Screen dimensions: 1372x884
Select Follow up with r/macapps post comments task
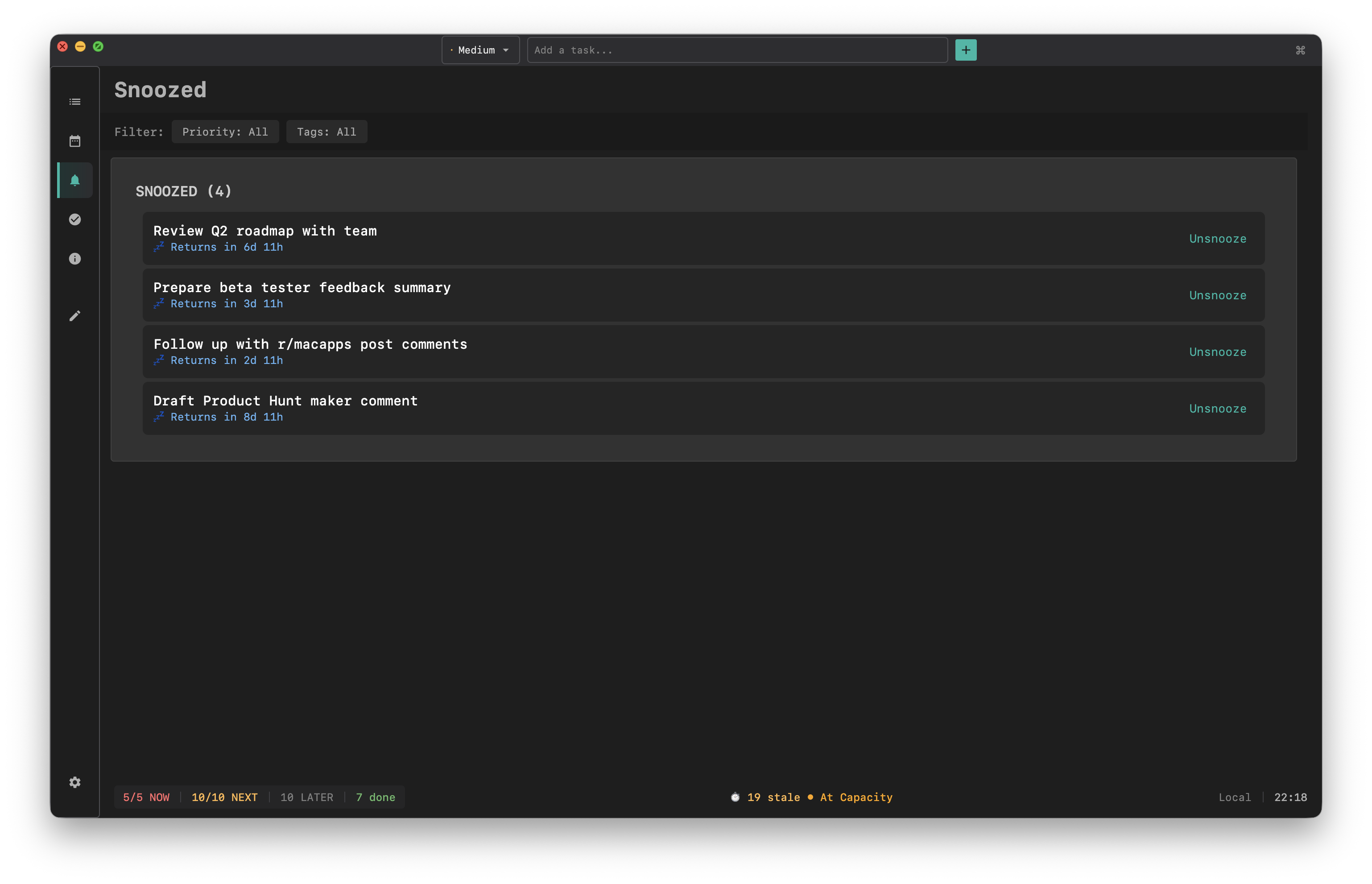(703, 352)
